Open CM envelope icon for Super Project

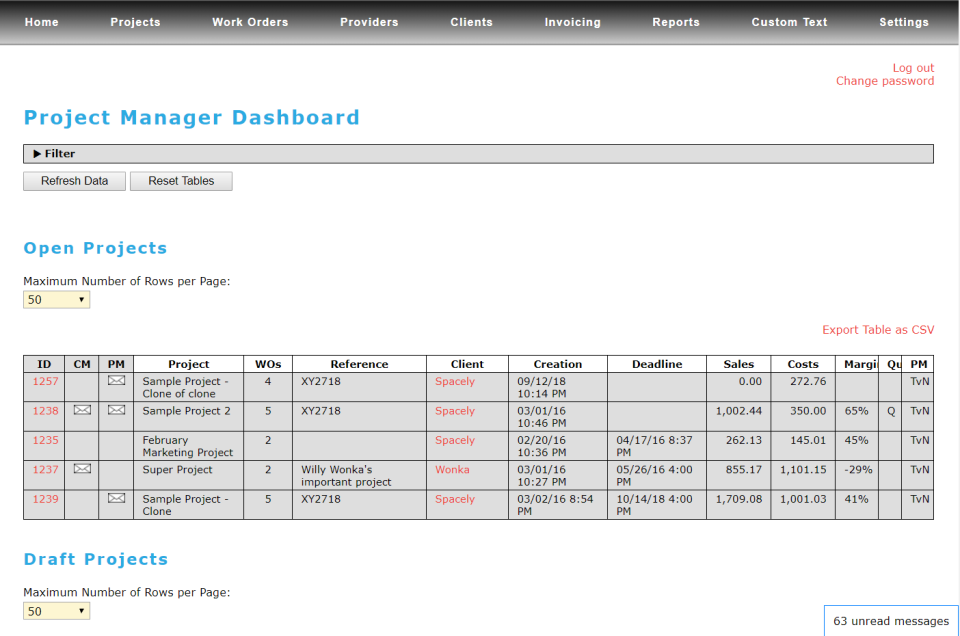[x=81, y=469]
